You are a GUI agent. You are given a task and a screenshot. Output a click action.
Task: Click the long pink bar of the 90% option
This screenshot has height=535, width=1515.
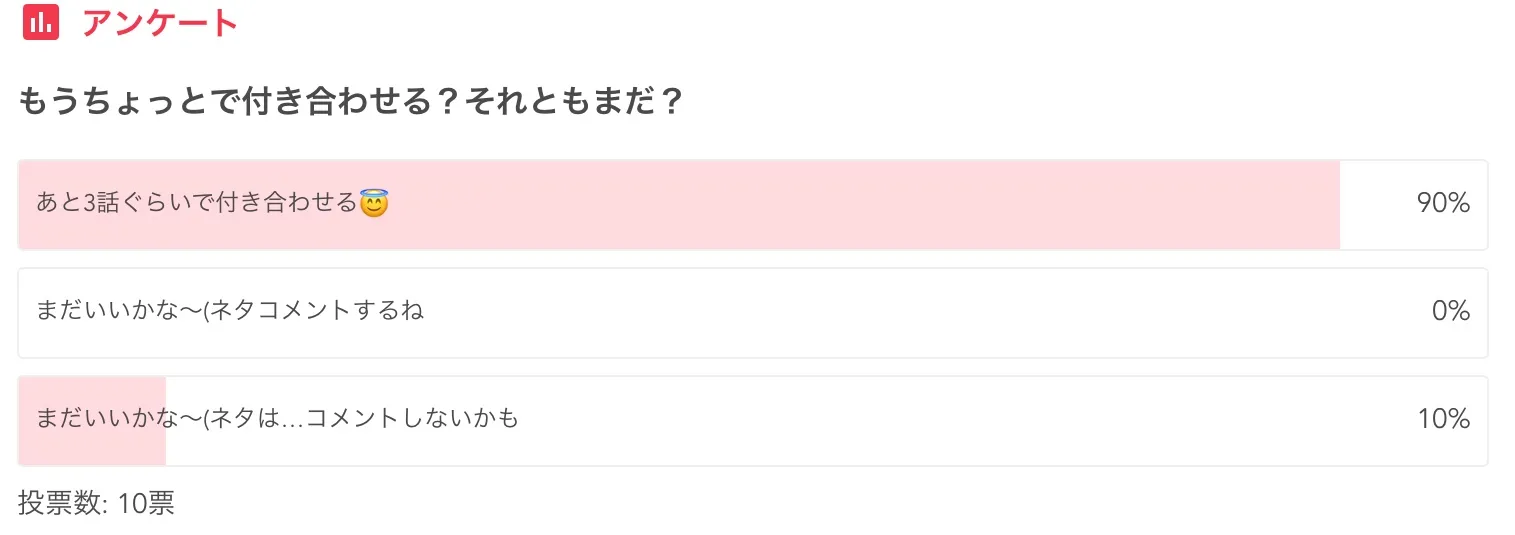point(850,205)
